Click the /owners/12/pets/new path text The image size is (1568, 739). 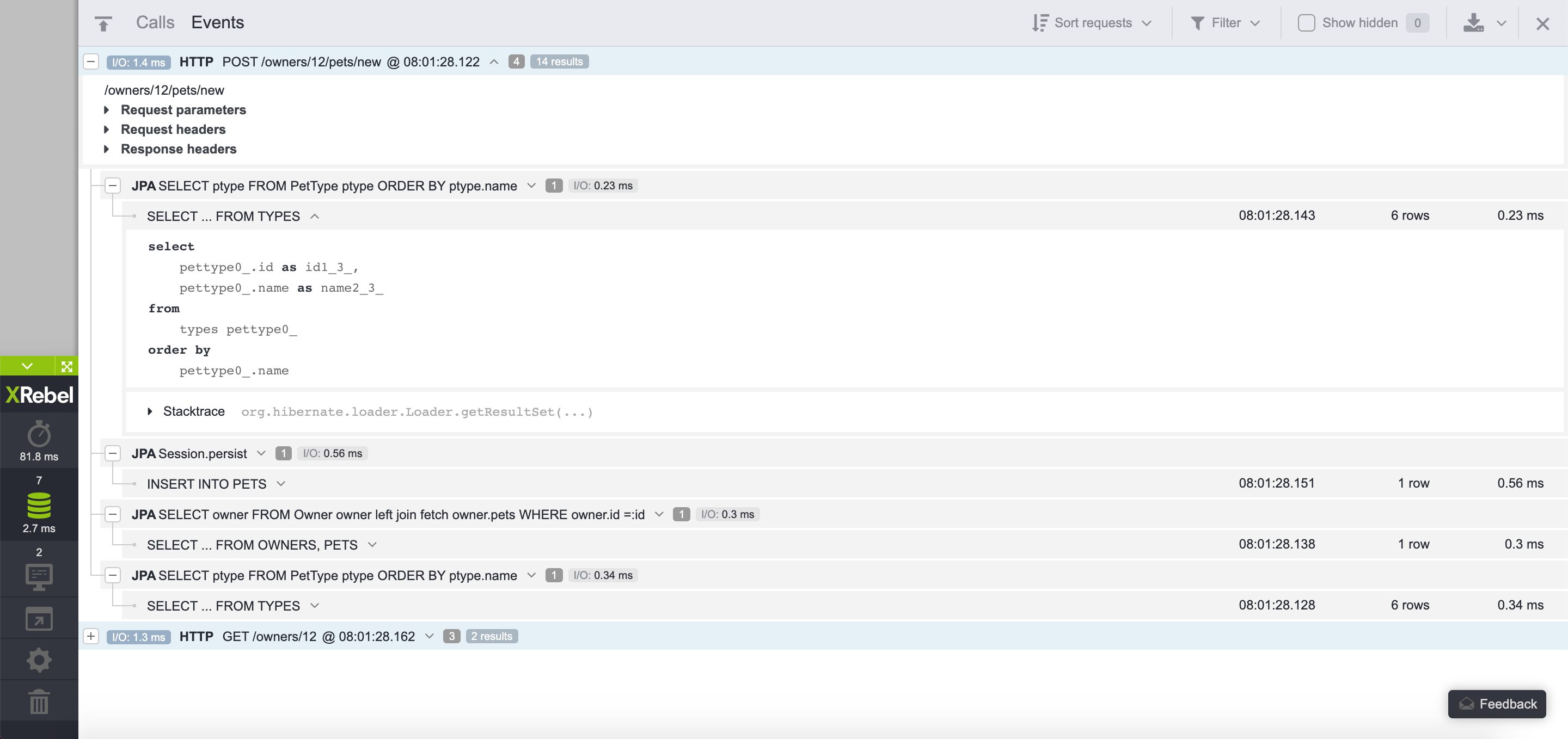(164, 90)
